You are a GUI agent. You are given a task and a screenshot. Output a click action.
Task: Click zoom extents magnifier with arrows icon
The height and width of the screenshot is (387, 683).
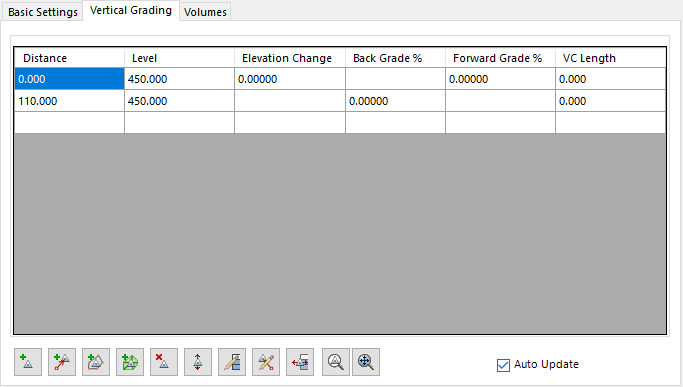[366, 362]
